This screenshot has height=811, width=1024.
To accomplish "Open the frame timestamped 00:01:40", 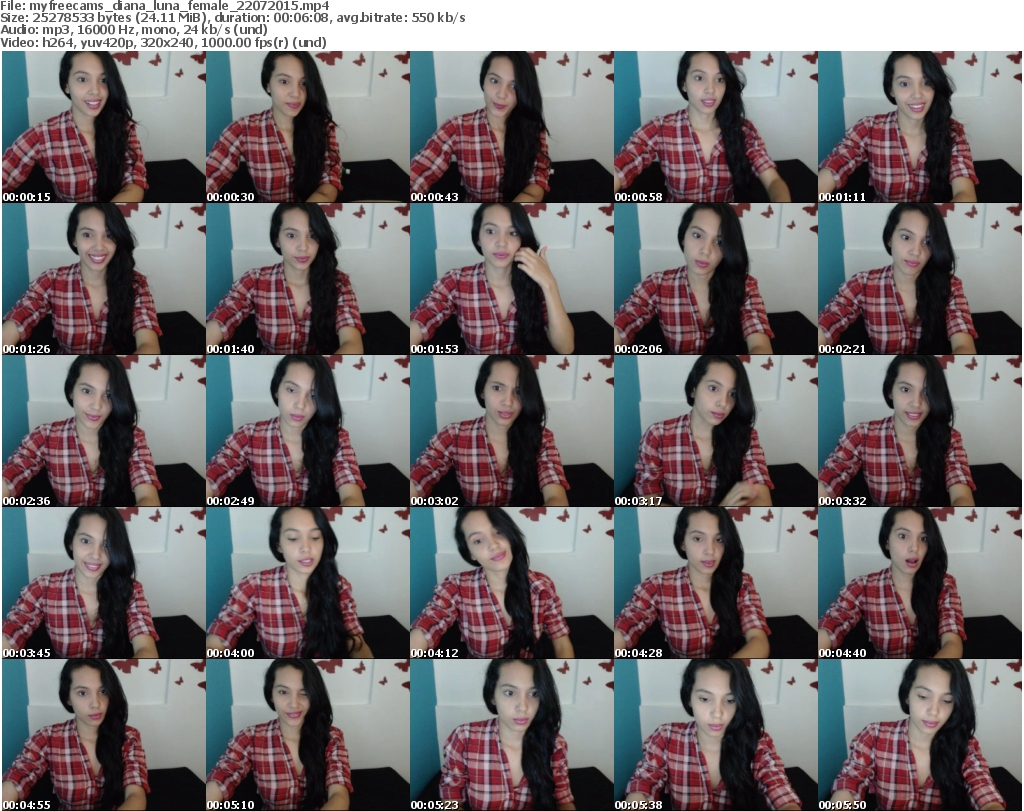I will coord(308,279).
